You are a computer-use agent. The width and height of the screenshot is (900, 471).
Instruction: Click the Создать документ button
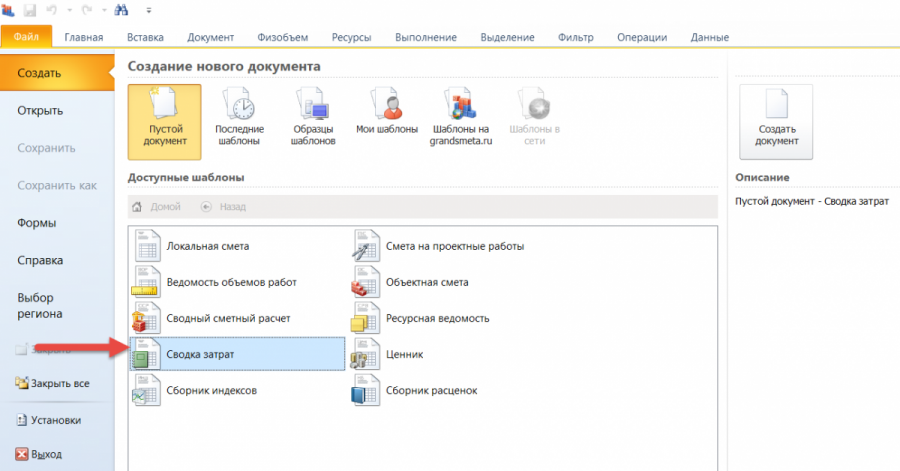point(776,122)
